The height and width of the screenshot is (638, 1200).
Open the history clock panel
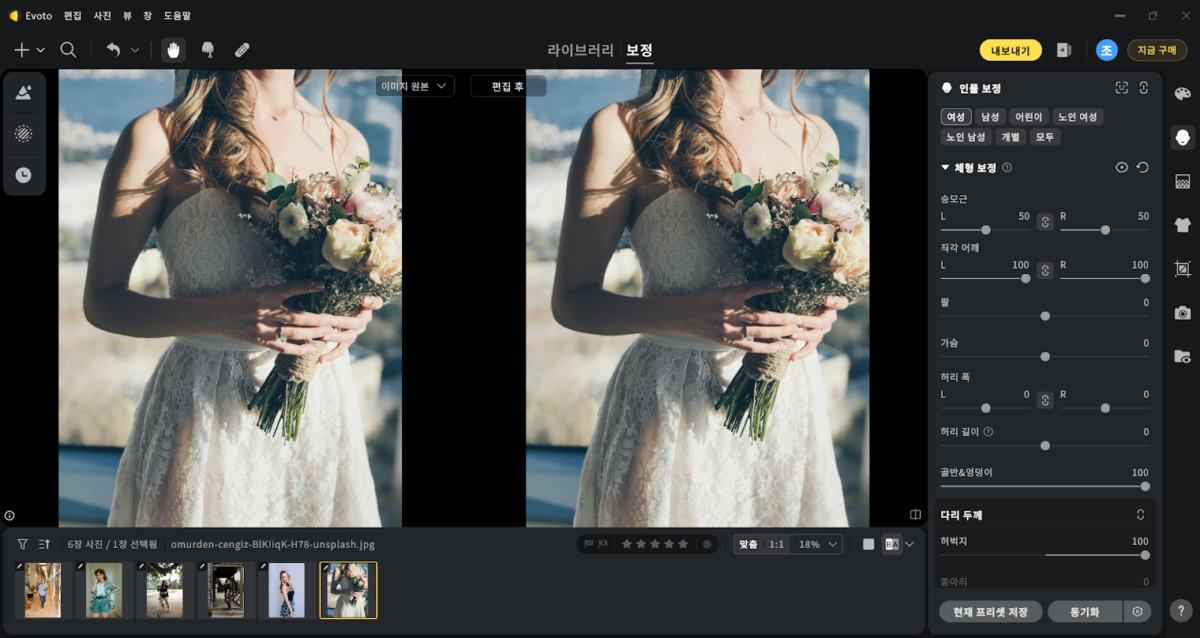pyautogui.click(x=23, y=175)
